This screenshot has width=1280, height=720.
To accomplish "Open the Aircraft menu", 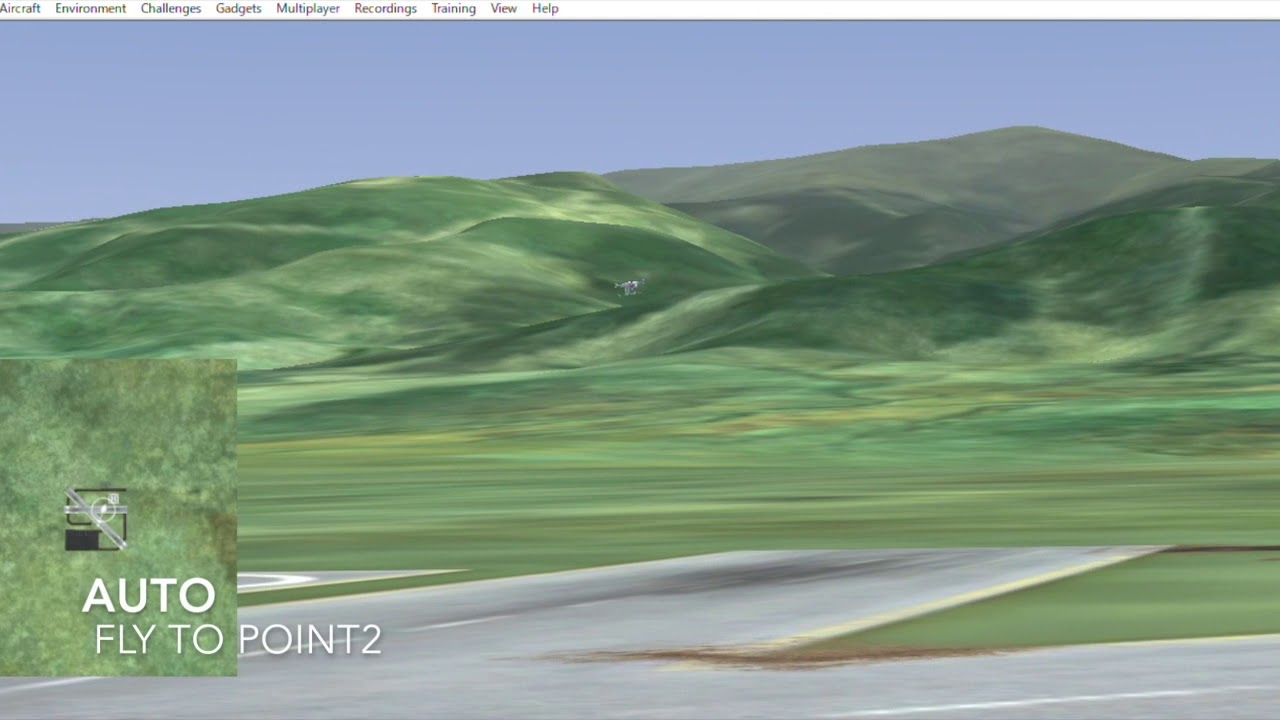I will (19, 8).
